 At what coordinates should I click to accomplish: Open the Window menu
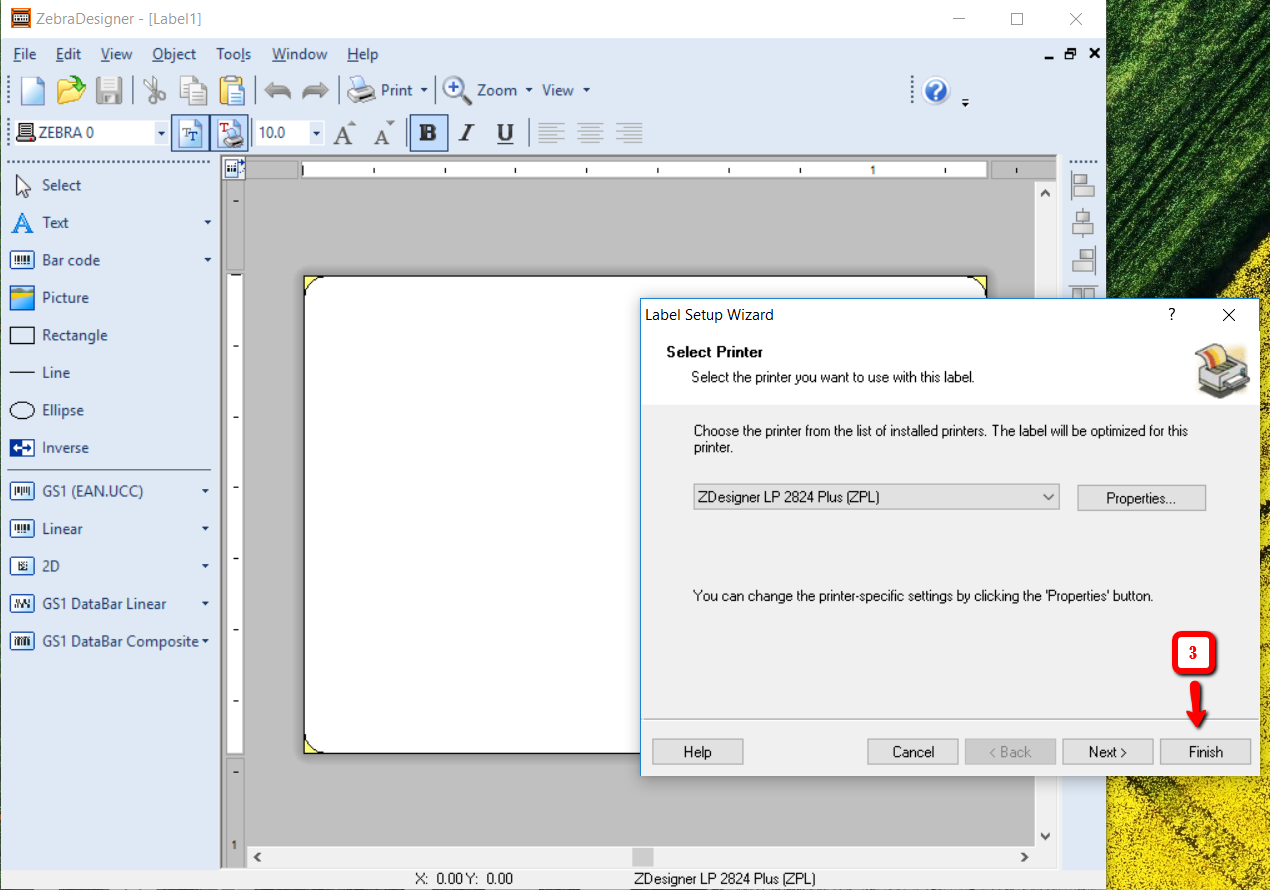[x=299, y=54]
